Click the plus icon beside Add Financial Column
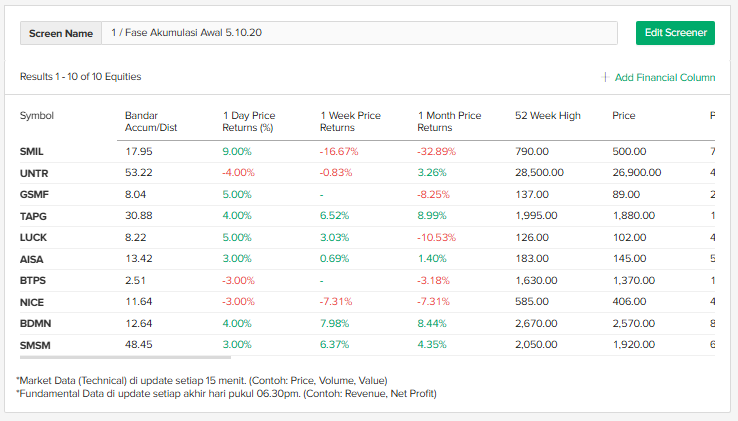The height and width of the screenshot is (421, 738). point(606,77)
